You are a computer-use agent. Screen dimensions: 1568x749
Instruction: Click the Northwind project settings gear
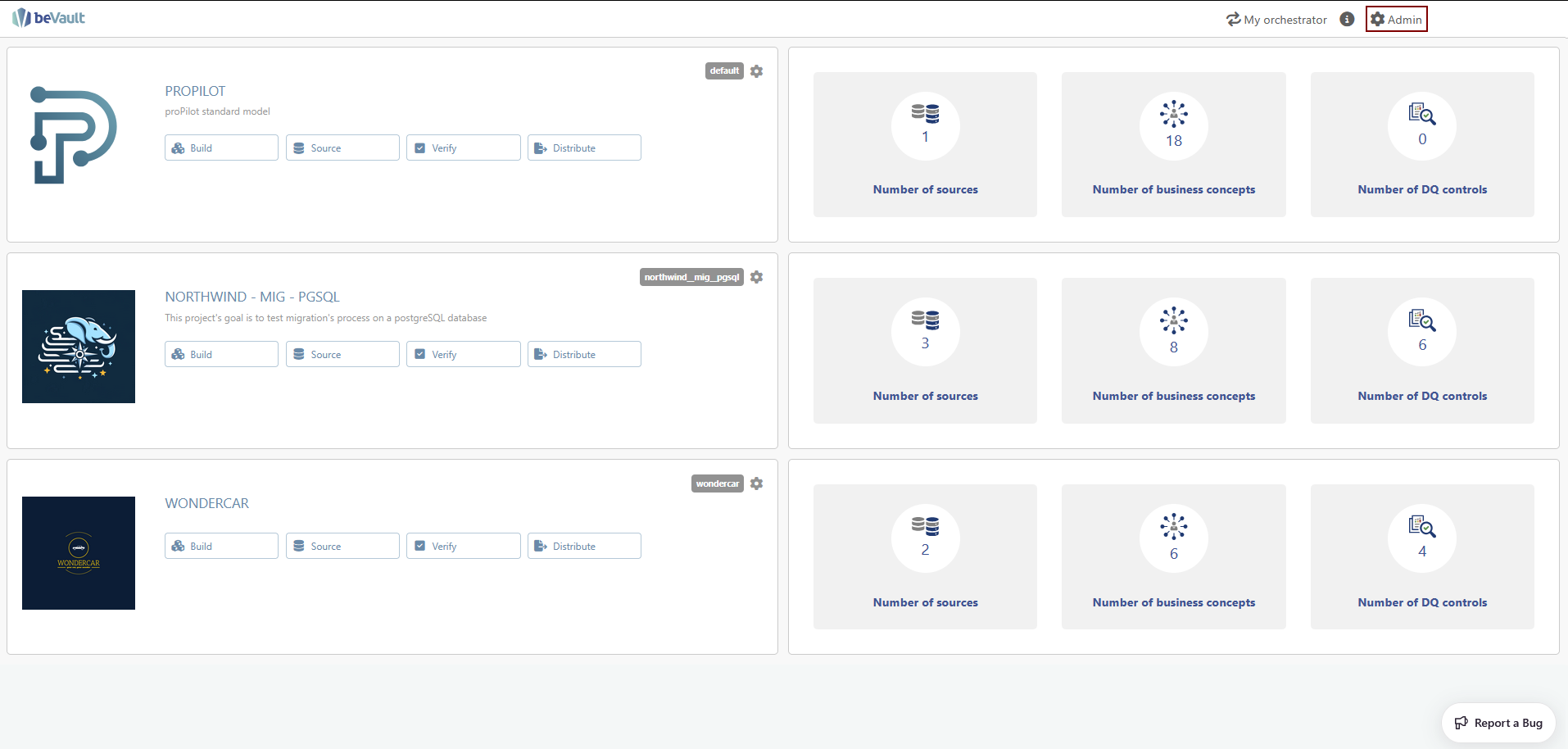click(756, 277)
